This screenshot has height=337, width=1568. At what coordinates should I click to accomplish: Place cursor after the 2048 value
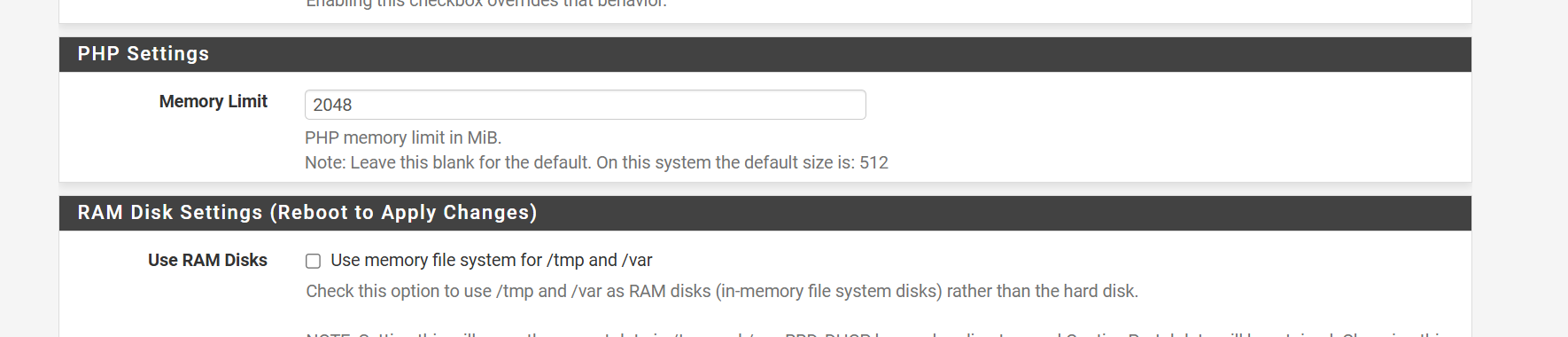click(353, 105)
